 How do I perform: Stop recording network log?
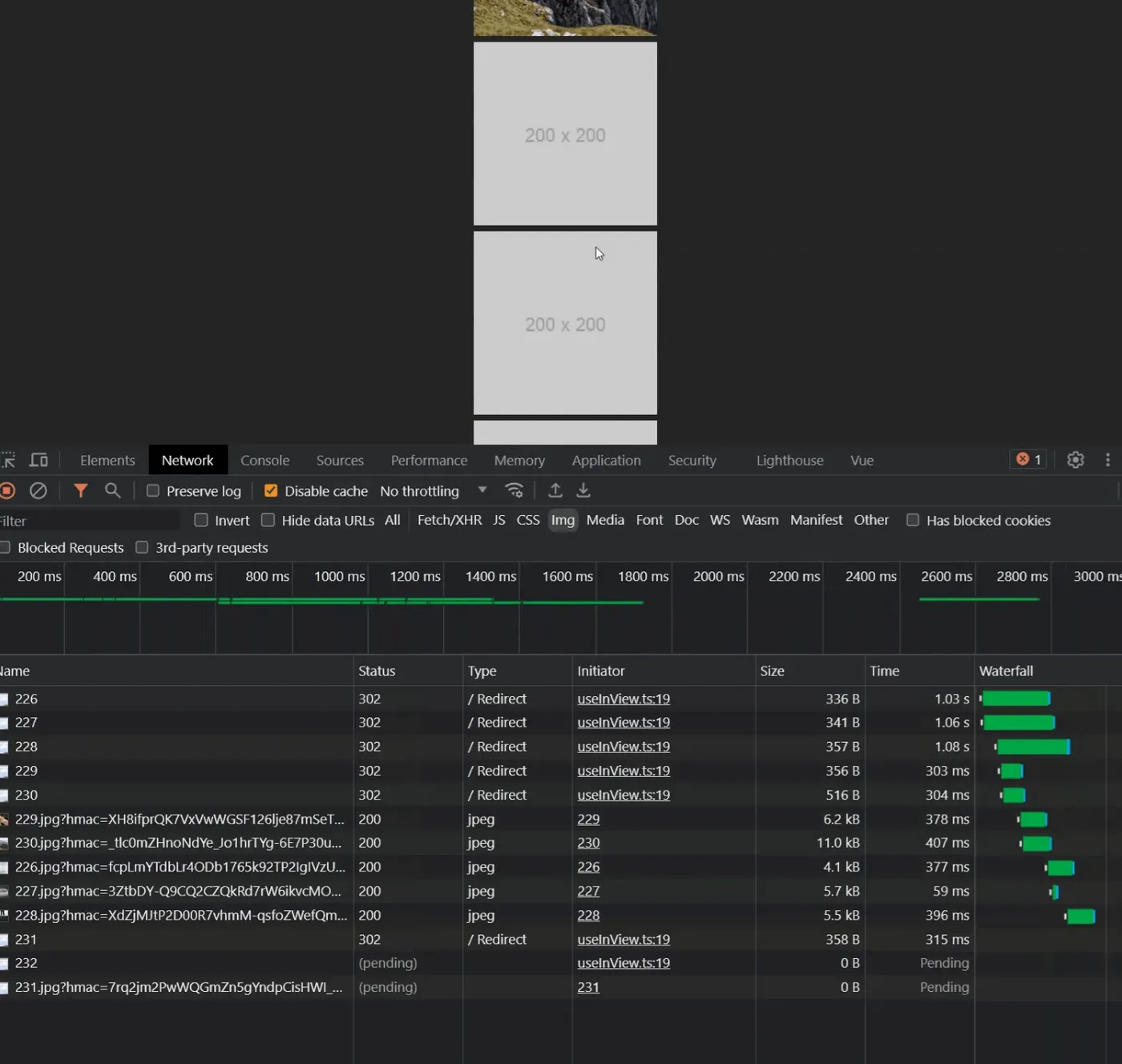(7, 490)
